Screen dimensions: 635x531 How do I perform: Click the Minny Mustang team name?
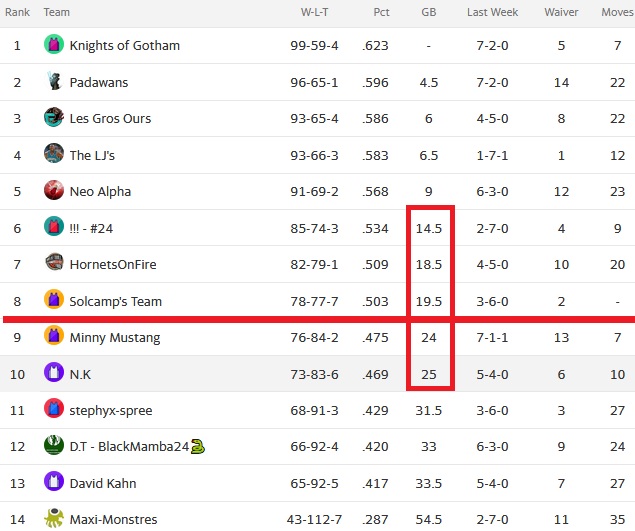point(115,337)
